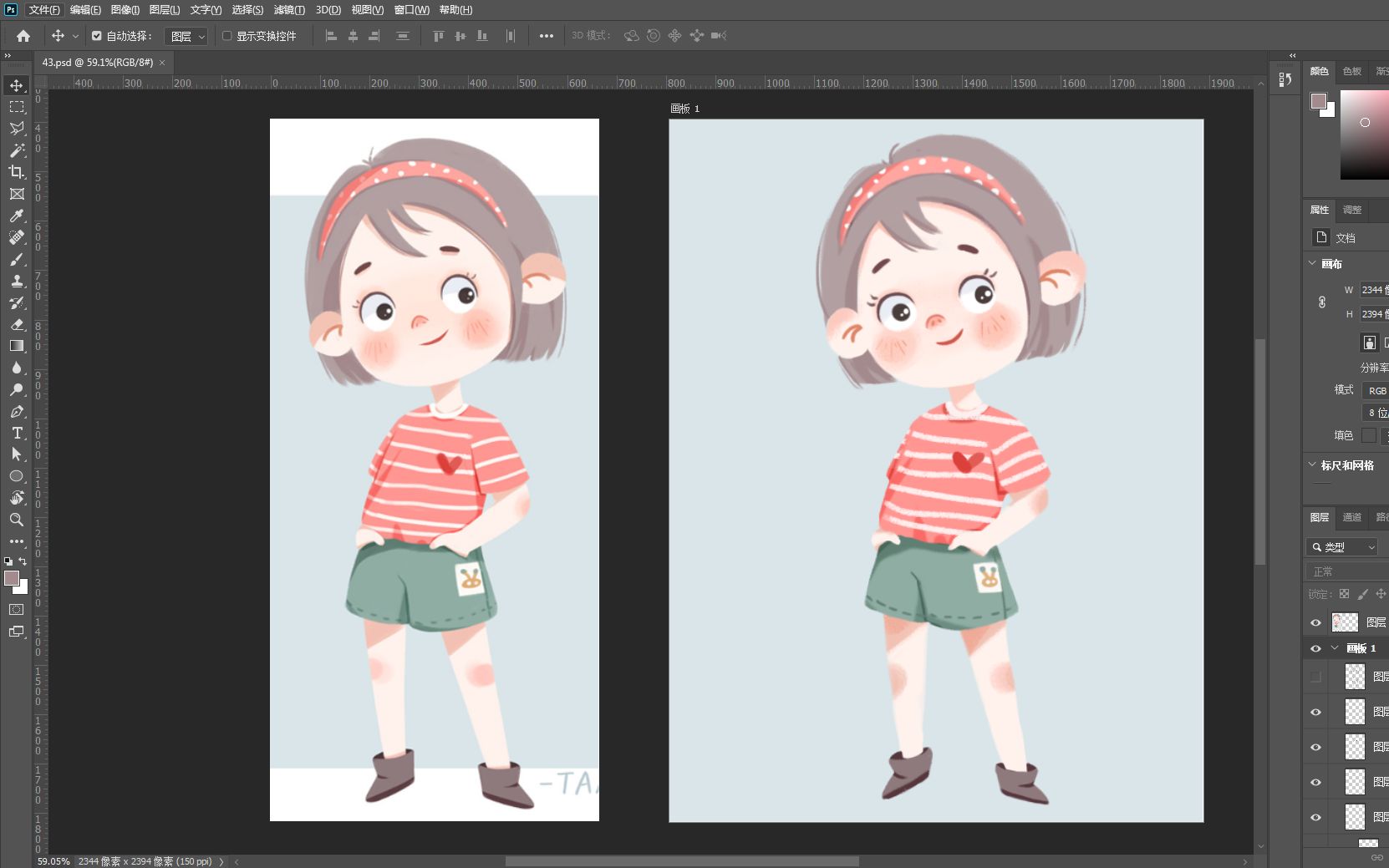Toggle eye of fifth layer in 画板 1
The height and width of the screenshot is (868, 1389).
tap(1316, 817)
